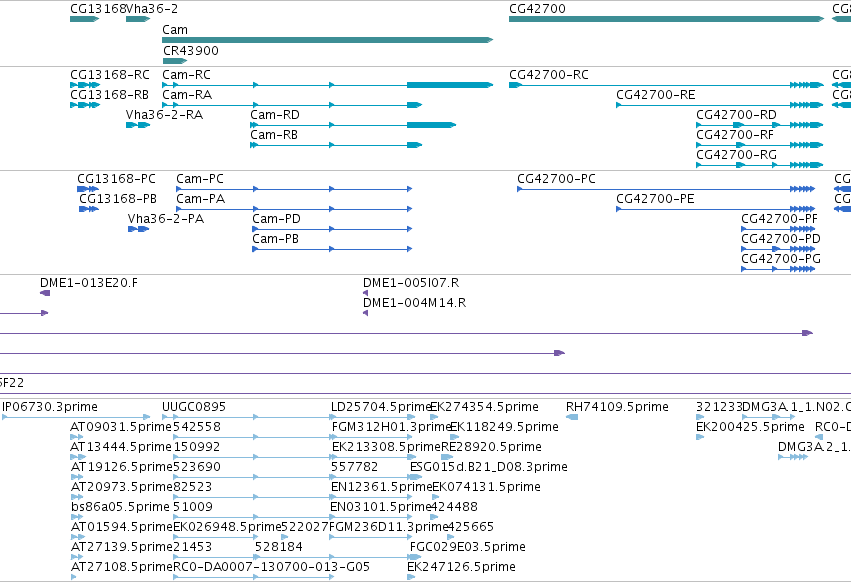The width and height of the screenshot is (851, 582).
Task: Click the CG13168 gene label
Action: pyautogui.click(x=98, y=9)
